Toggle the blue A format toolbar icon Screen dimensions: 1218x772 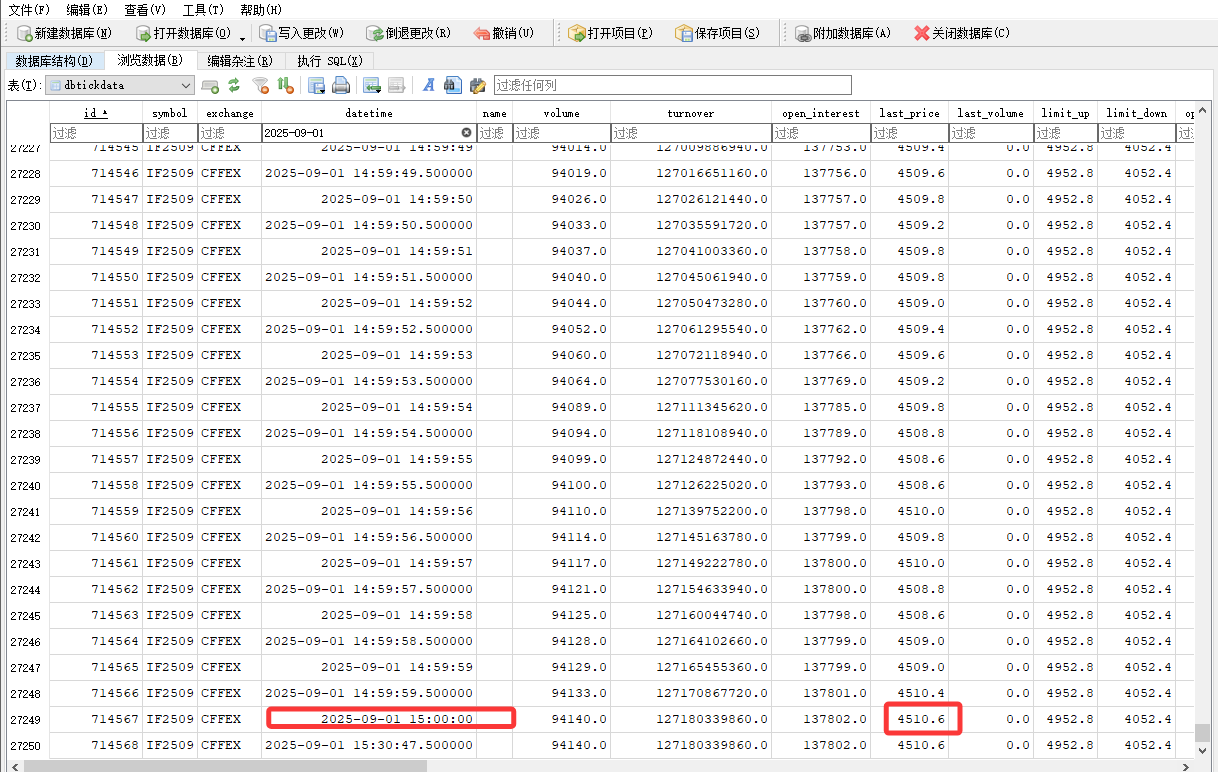pyautogui.click(x=428, y=85)
